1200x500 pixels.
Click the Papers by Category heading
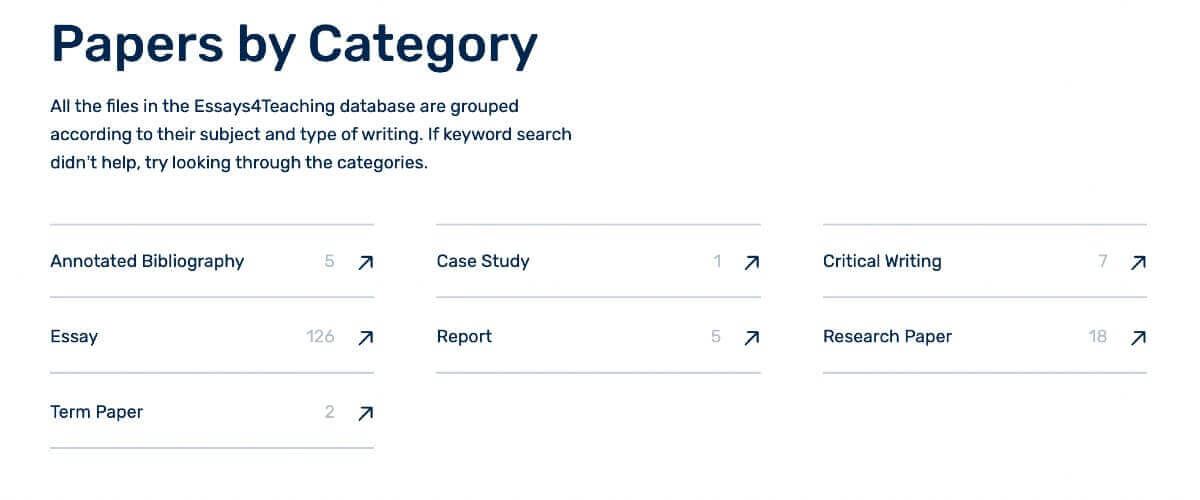(x=294, y=45)
